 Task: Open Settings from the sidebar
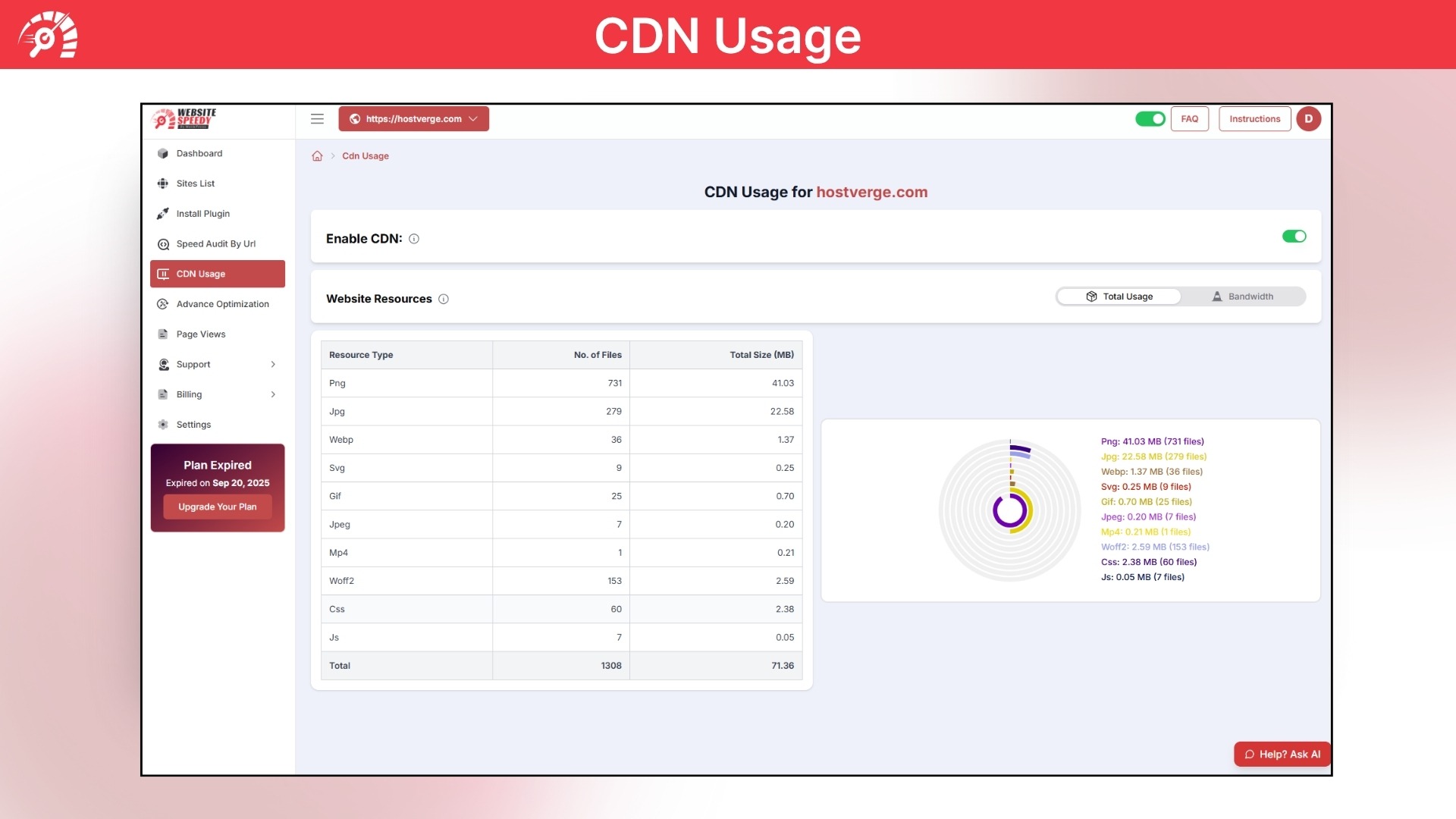tap(193, 424)
